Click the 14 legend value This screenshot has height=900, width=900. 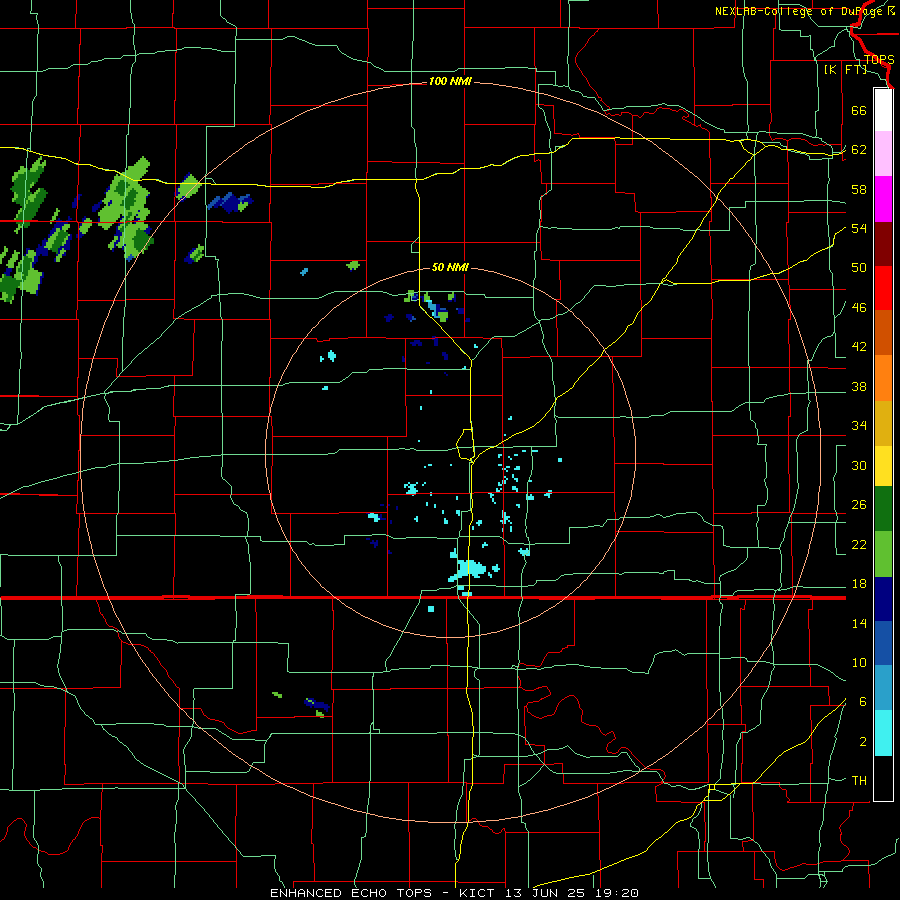point(859,623)
